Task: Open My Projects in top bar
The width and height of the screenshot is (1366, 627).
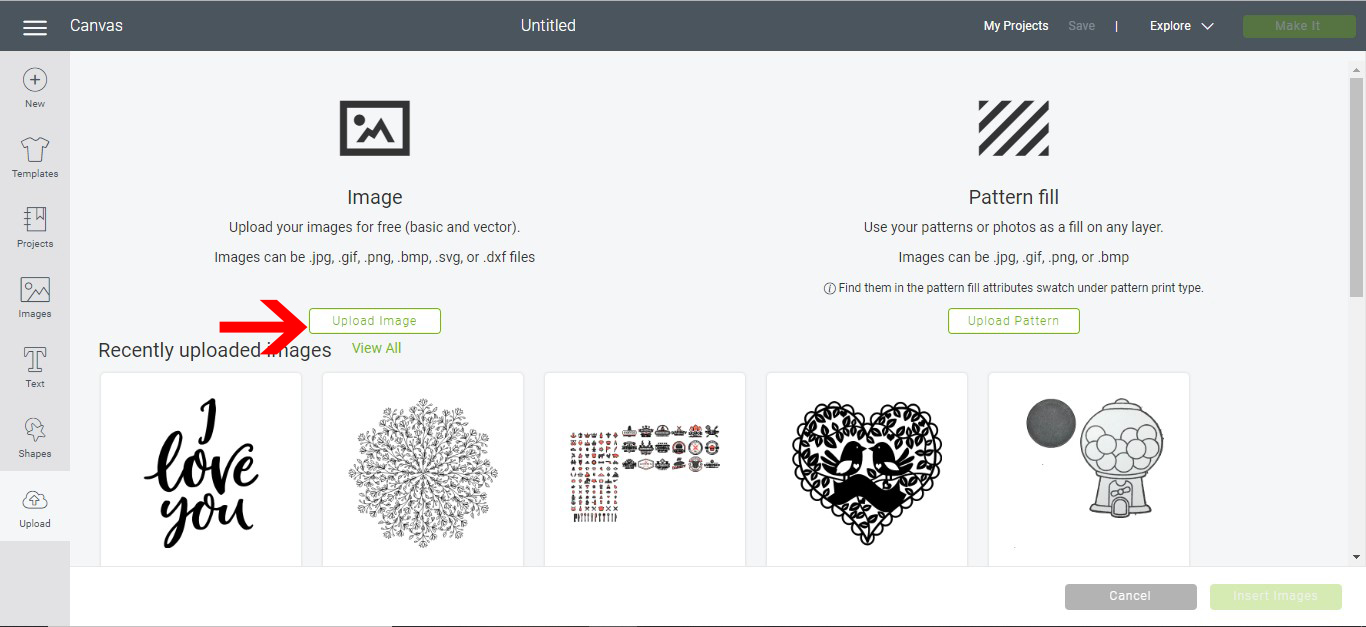Action: [1016, 26]
